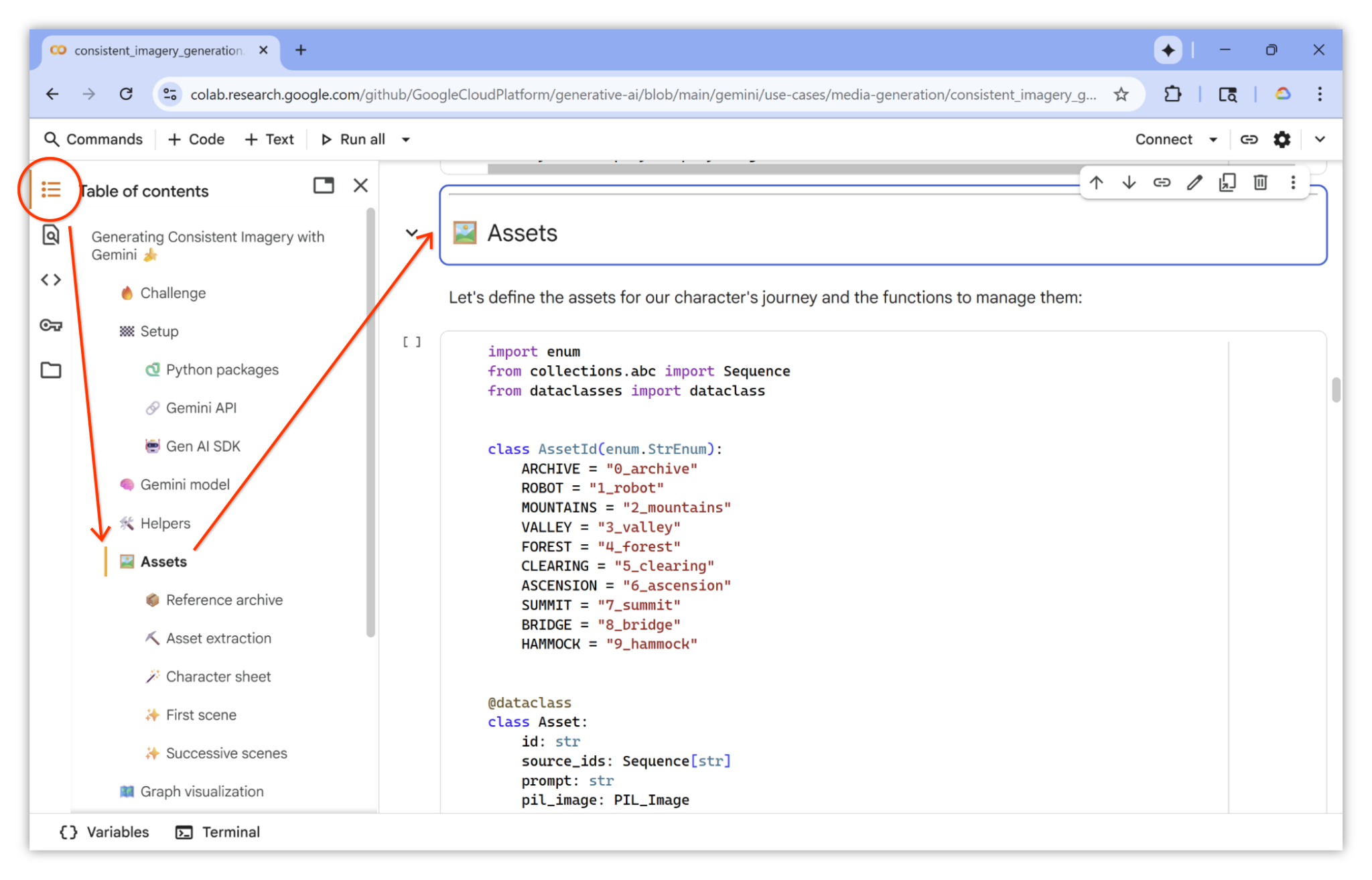Viewport: 1372px width, 880px height.
Task: Open the Code snippets sidebar icon
Action: [x=51, y=279]
